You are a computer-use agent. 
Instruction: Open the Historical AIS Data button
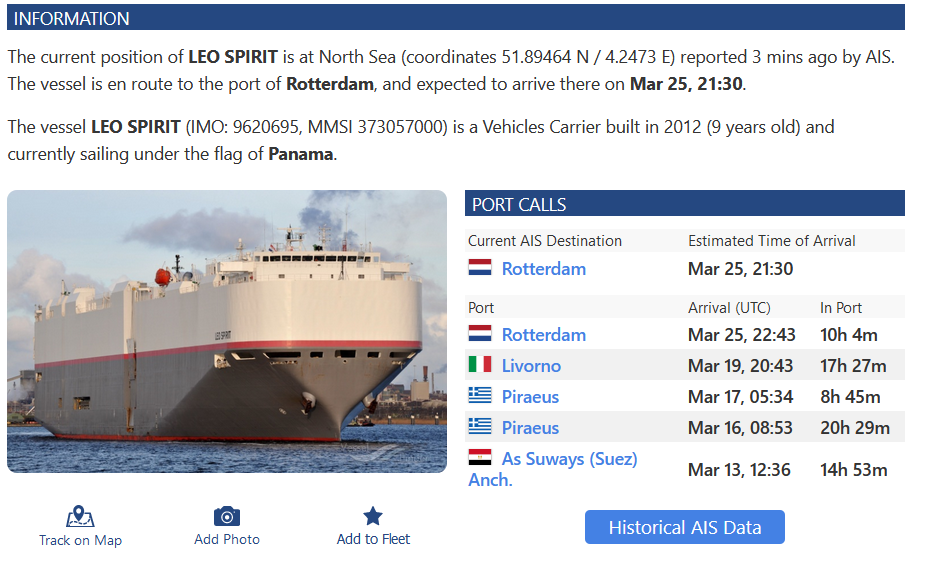tap(685, 527)
